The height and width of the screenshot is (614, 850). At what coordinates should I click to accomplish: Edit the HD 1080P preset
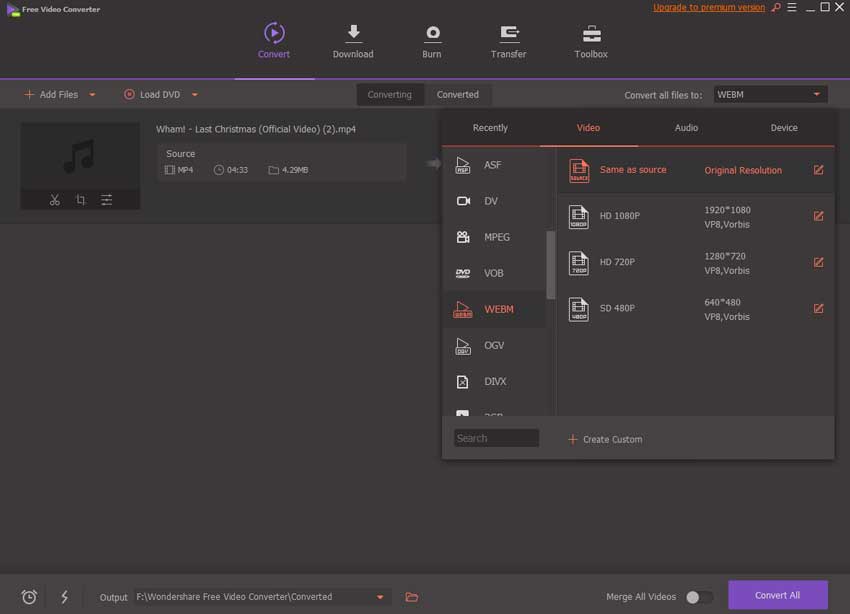[x=818, y=216]
